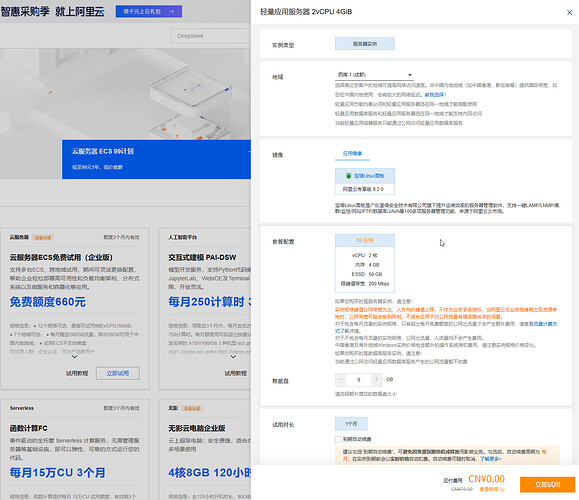Screen dimensions: 579x500
Task: Select the 服务器实例 instance type option
Action: (365, 44)
